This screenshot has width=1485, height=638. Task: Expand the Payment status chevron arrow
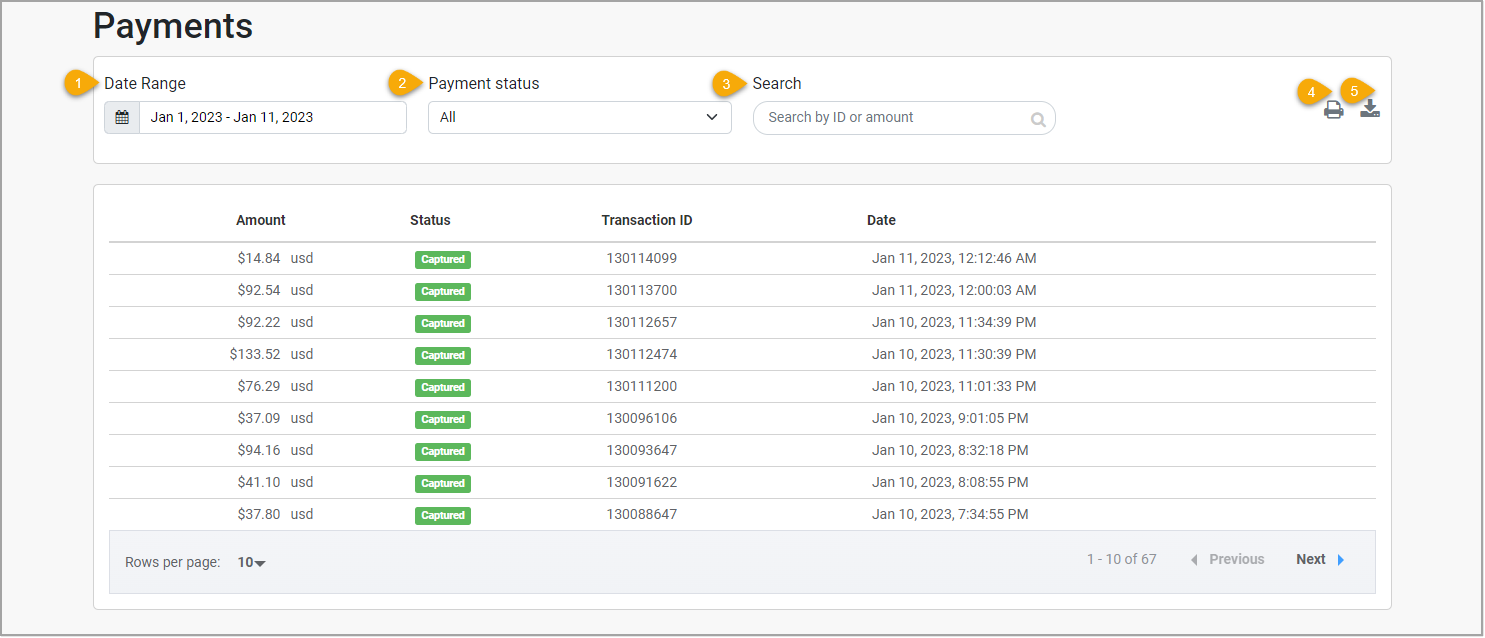click(712, 117)
